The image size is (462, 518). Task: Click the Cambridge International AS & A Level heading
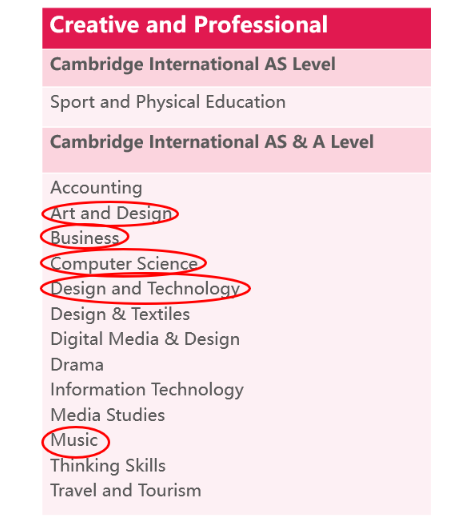212,142
